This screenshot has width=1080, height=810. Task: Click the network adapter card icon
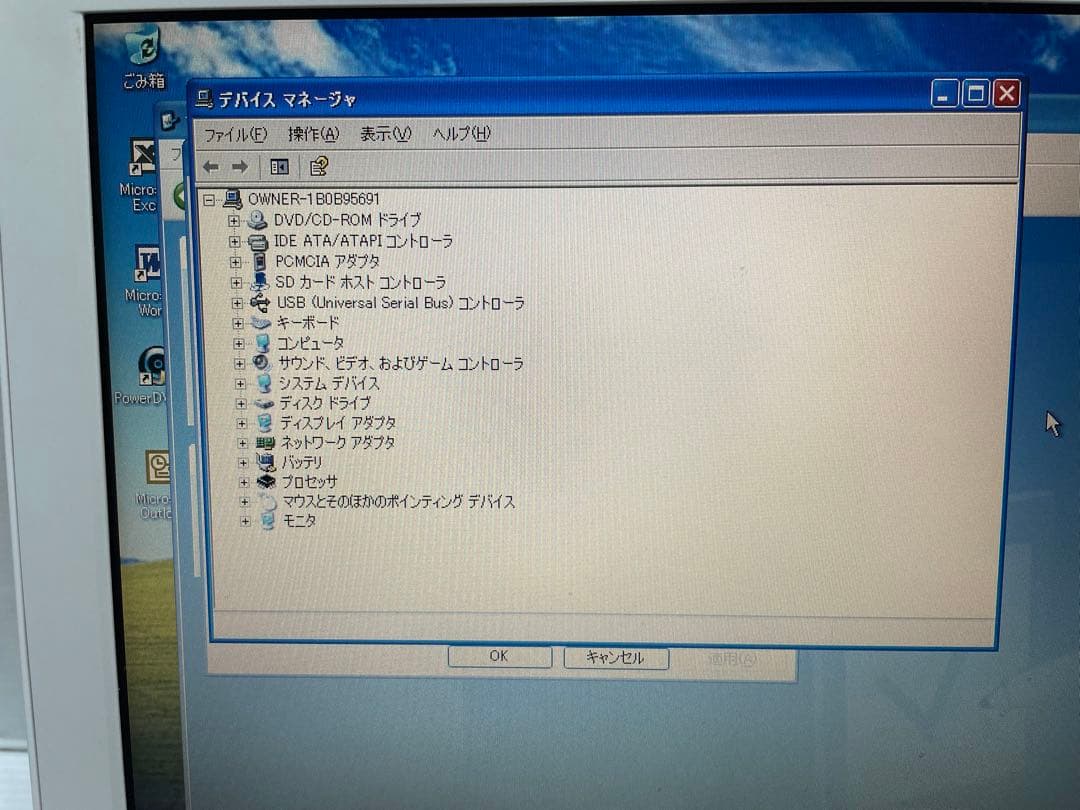265,443
